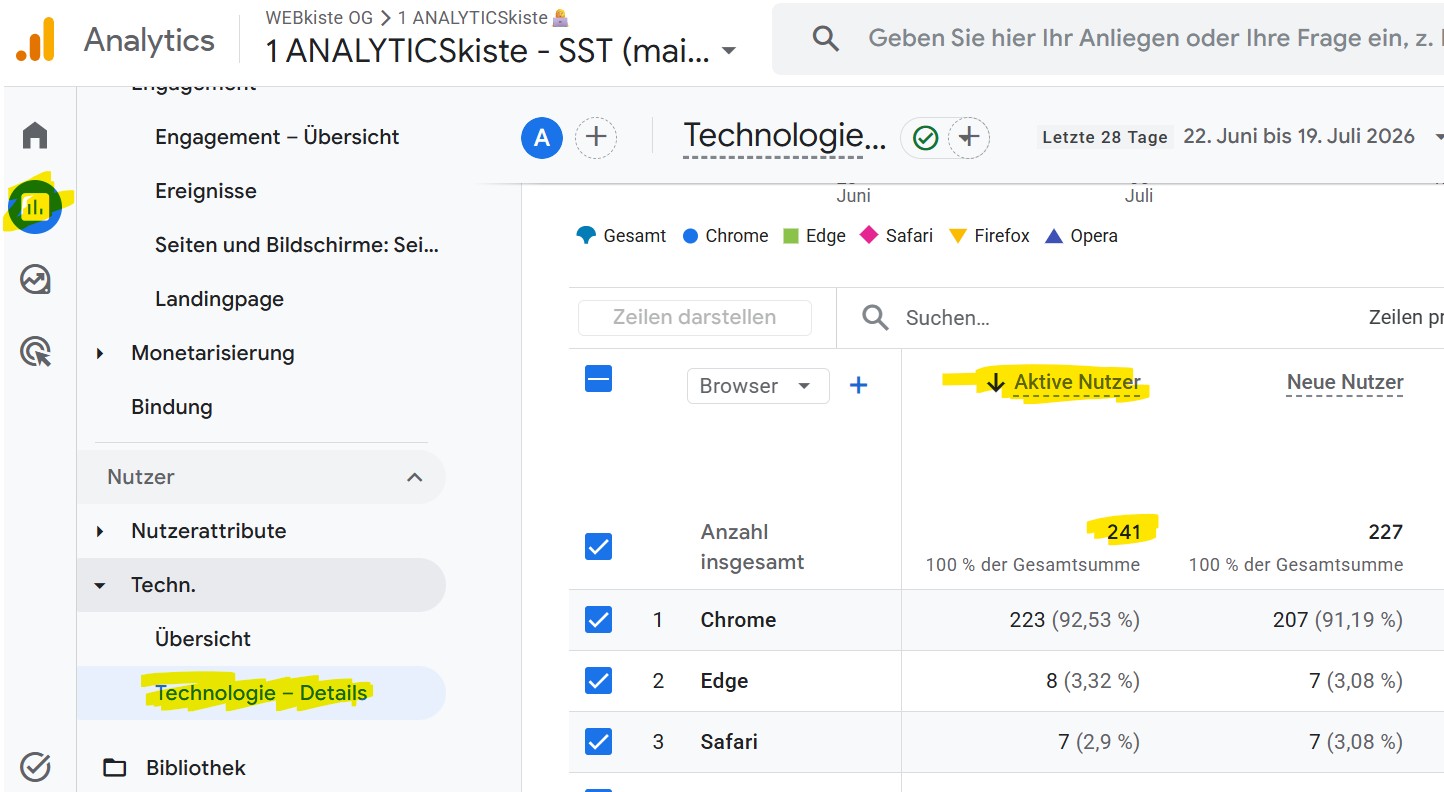Open the Explore icon in sidebar
1444x792 pixels.
click(x=35, y=280)
